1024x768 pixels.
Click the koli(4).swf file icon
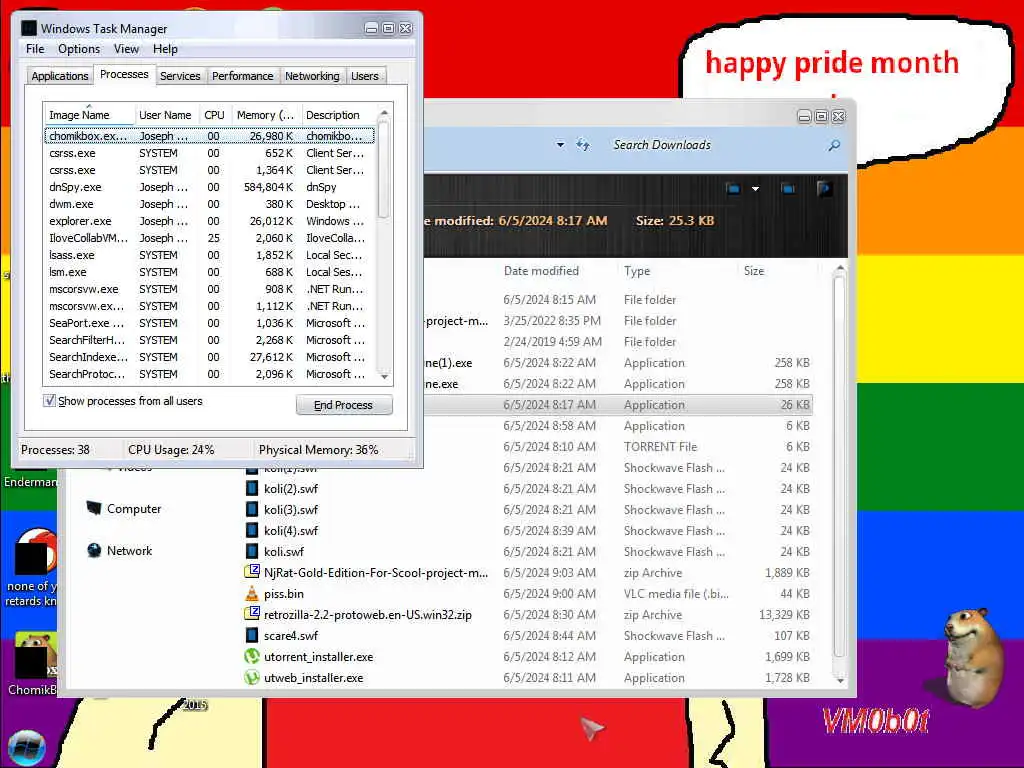tap(251, 530)
